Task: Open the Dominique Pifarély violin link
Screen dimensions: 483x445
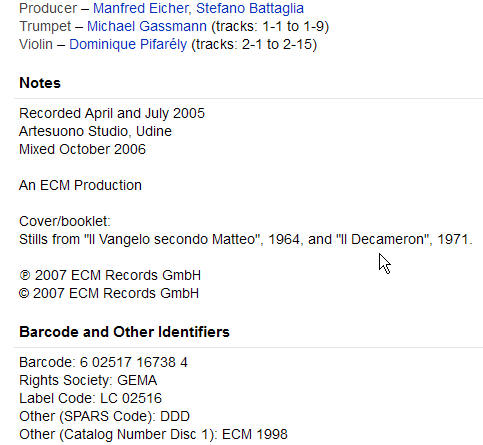Action: coord(128,44)
